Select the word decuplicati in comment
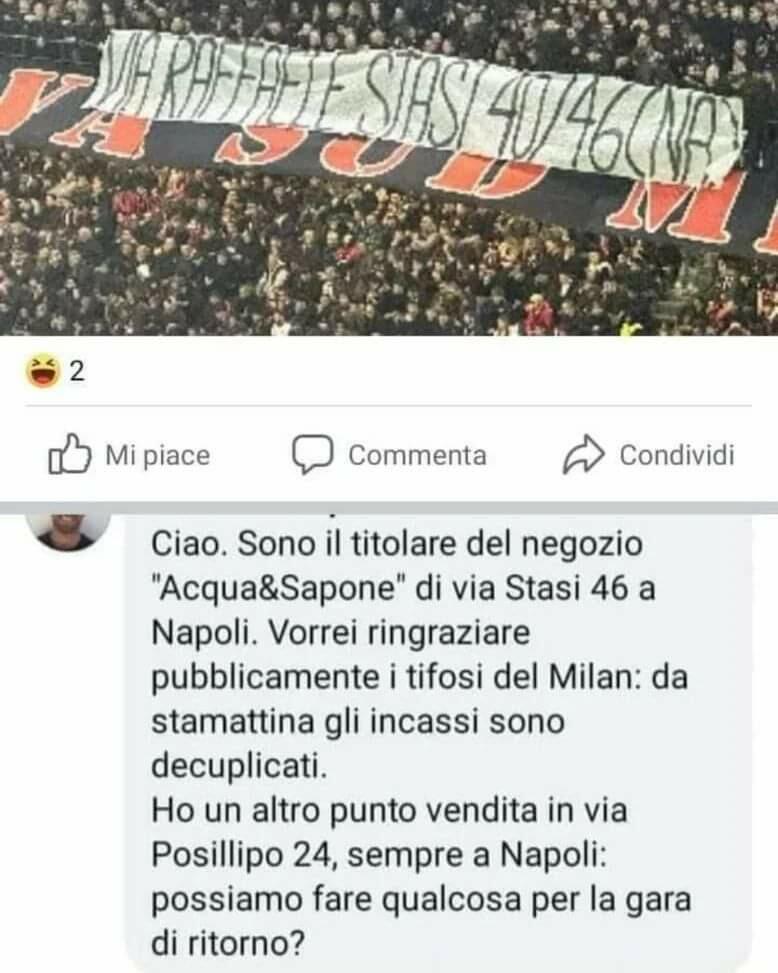This screenshot has height=973, width=778. click(x=239, y=766)
